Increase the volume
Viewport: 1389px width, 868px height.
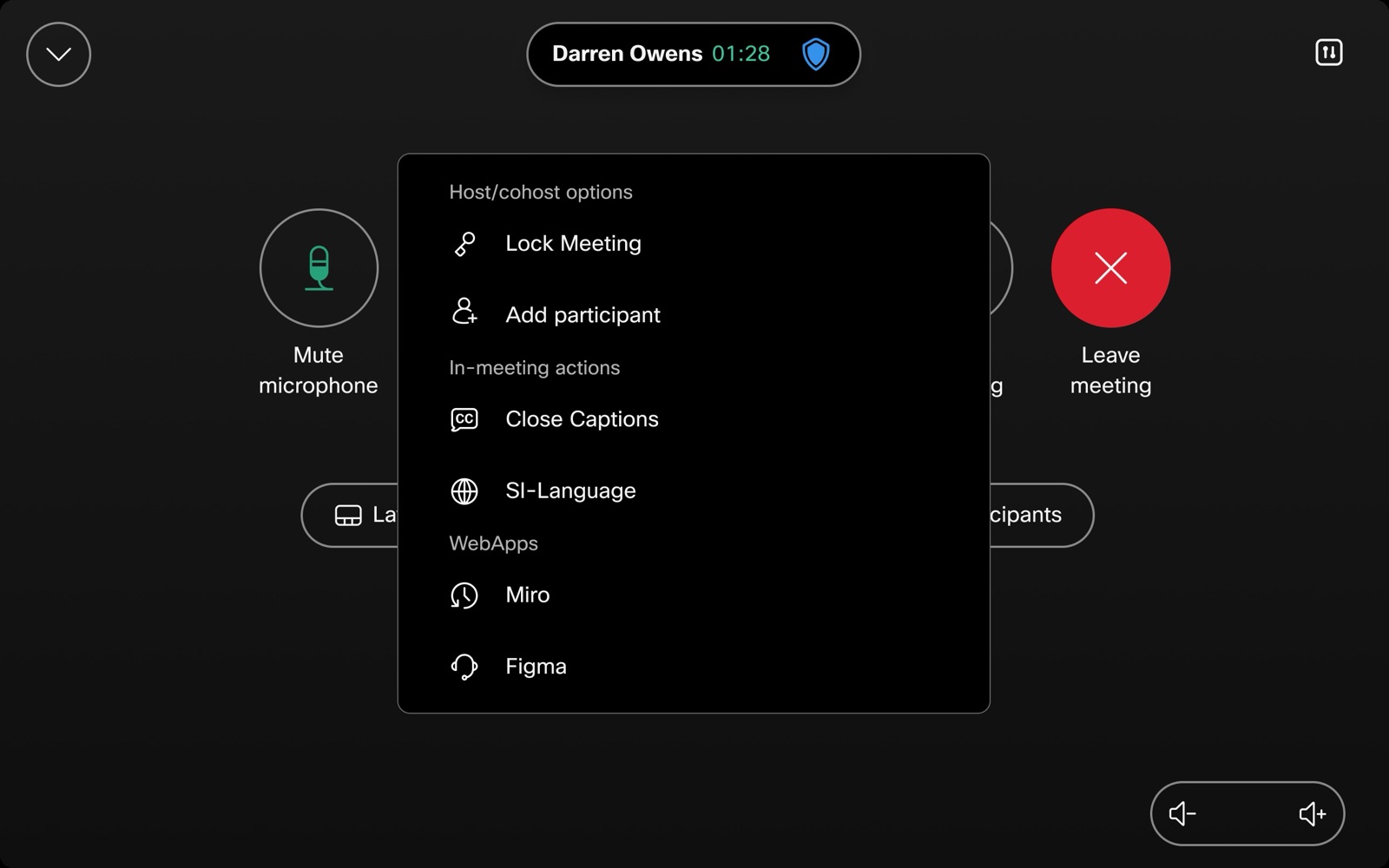[1312, 813]
